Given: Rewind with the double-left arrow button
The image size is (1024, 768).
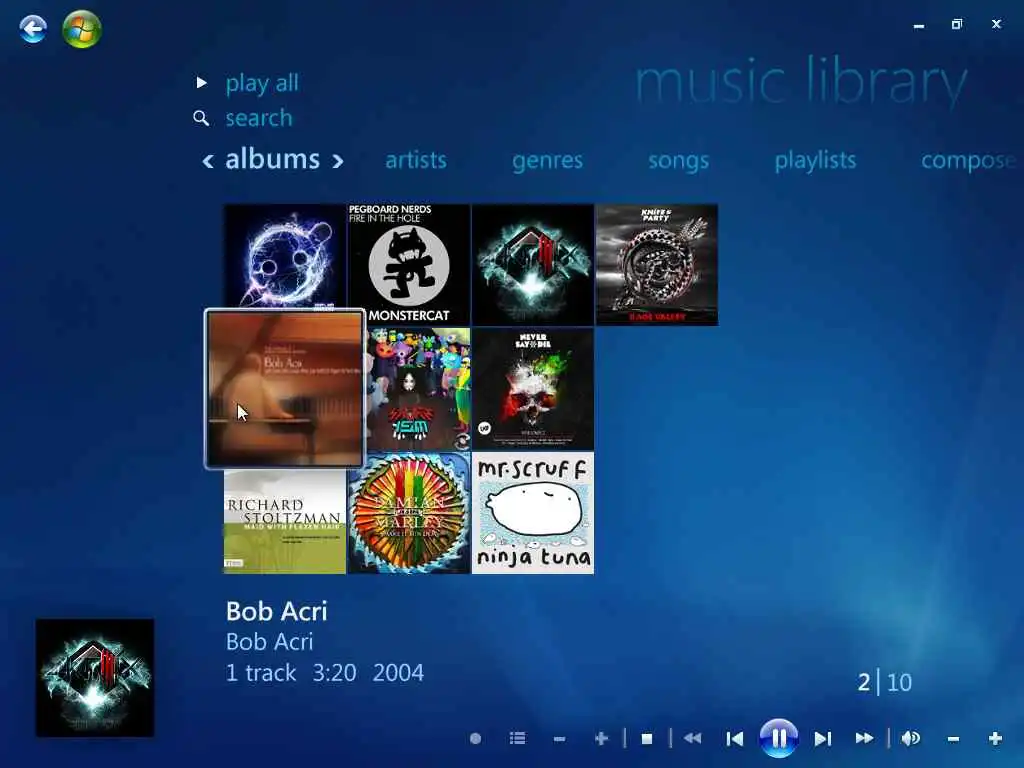Looking at the screenshot, I should coord(692,739).
